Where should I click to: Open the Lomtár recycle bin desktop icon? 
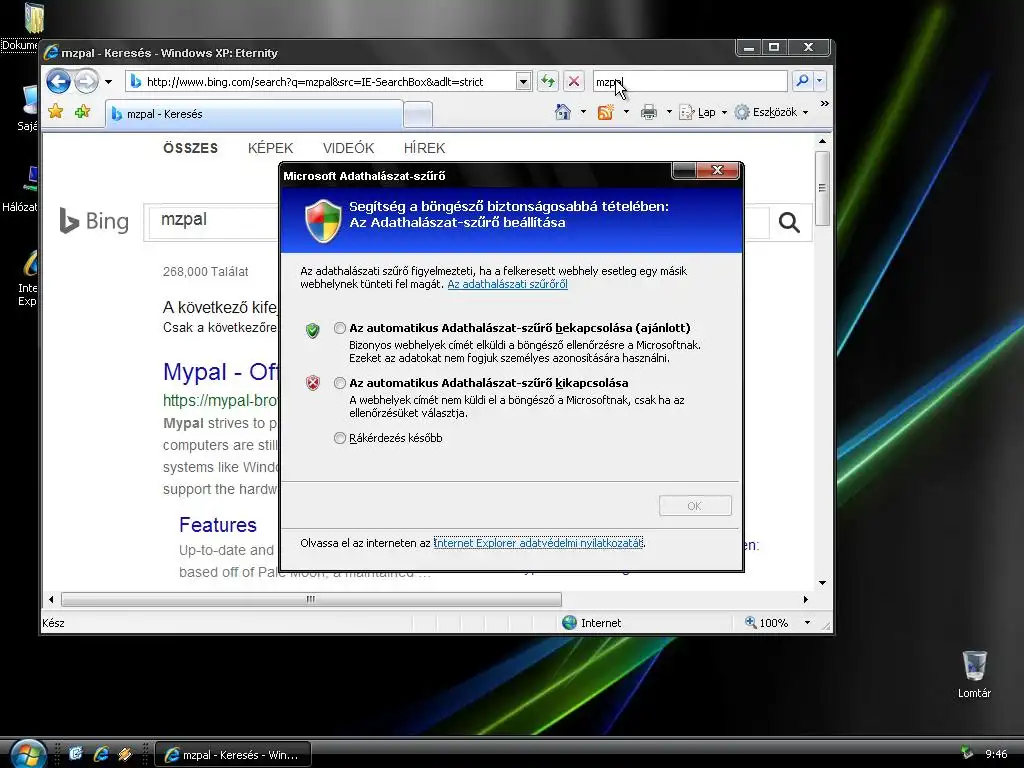click(x=974, y=675)
